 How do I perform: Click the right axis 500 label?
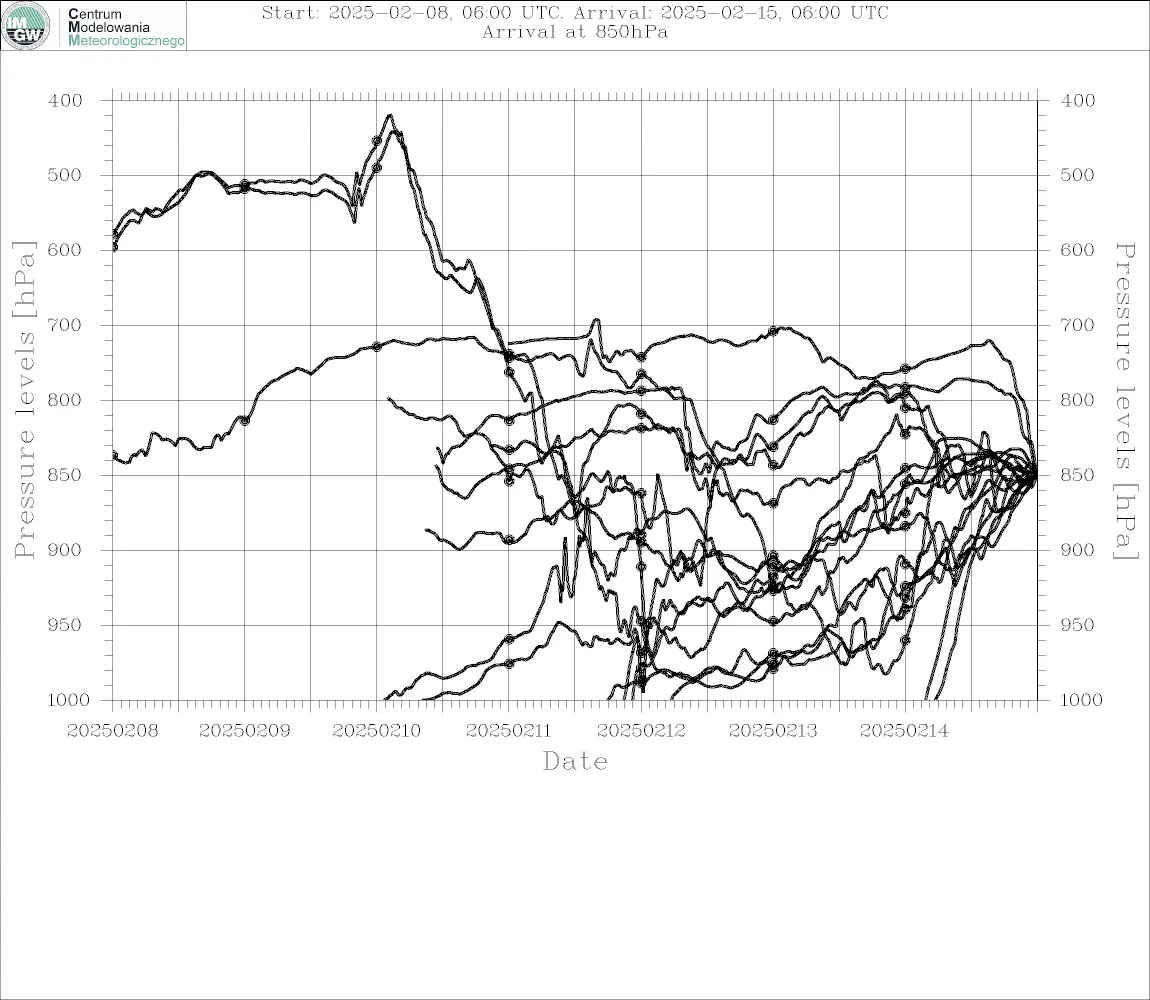click(x=1078, y=175)
